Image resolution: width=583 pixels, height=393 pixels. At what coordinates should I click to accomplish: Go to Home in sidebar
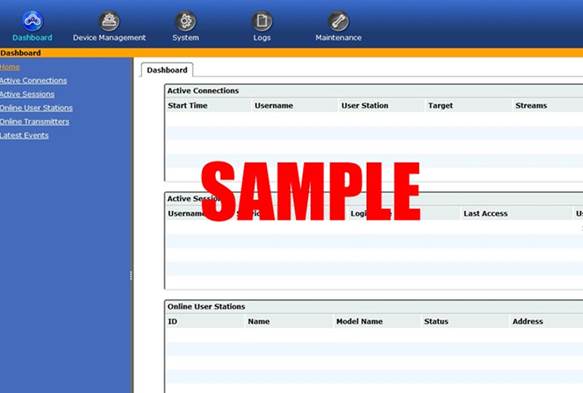point(10,67)
